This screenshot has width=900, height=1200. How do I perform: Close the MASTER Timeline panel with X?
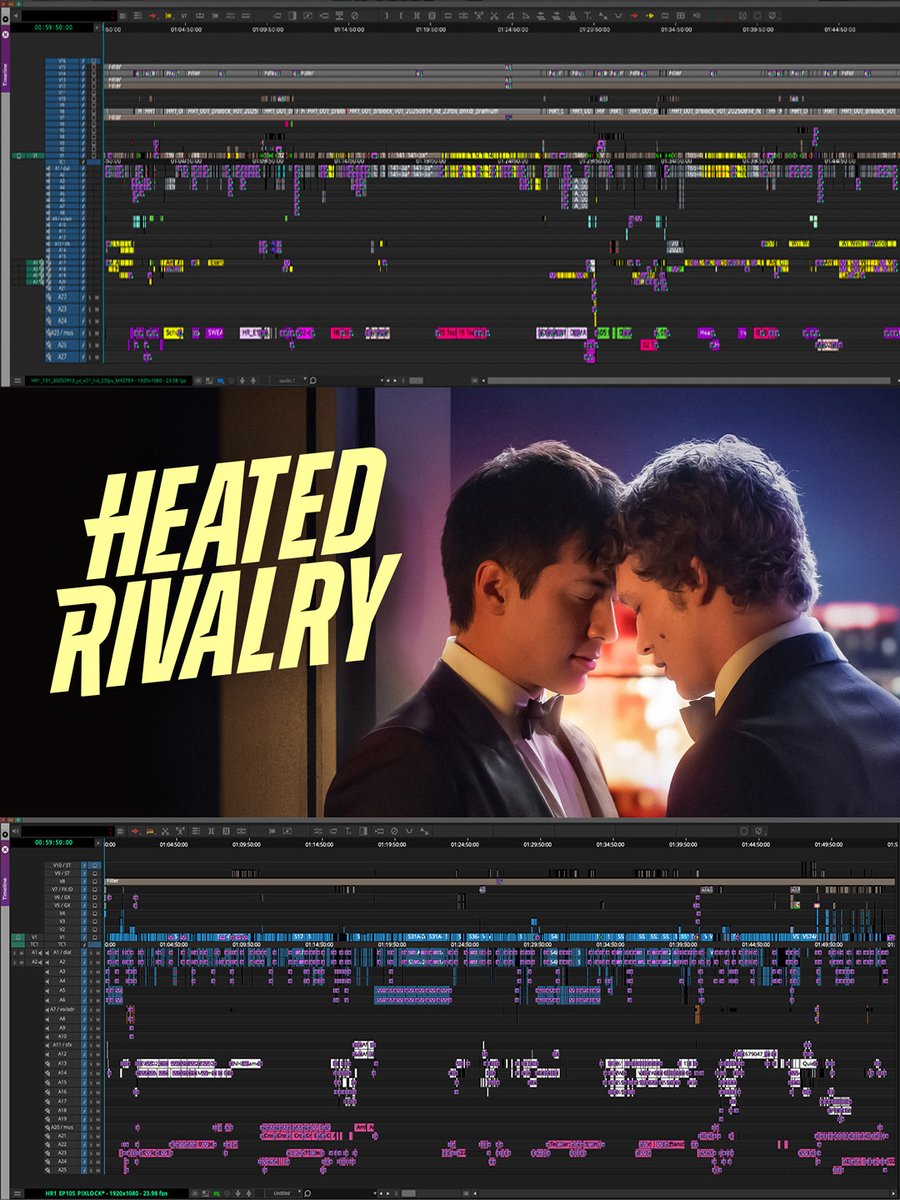click(x=5, y=34)
